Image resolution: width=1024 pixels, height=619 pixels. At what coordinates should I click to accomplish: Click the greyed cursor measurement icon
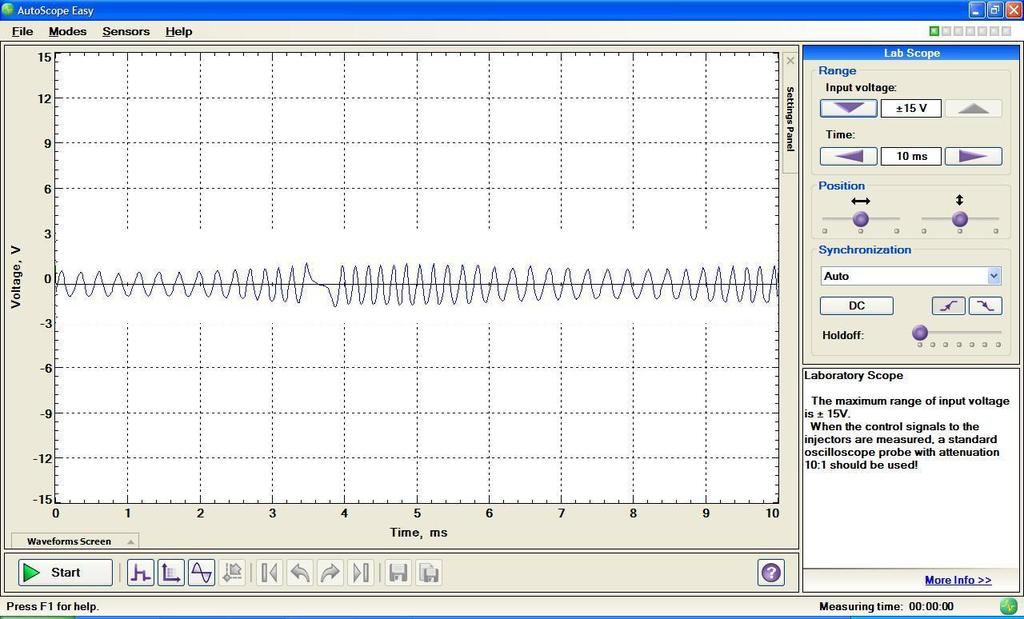(x=232, y=573)
